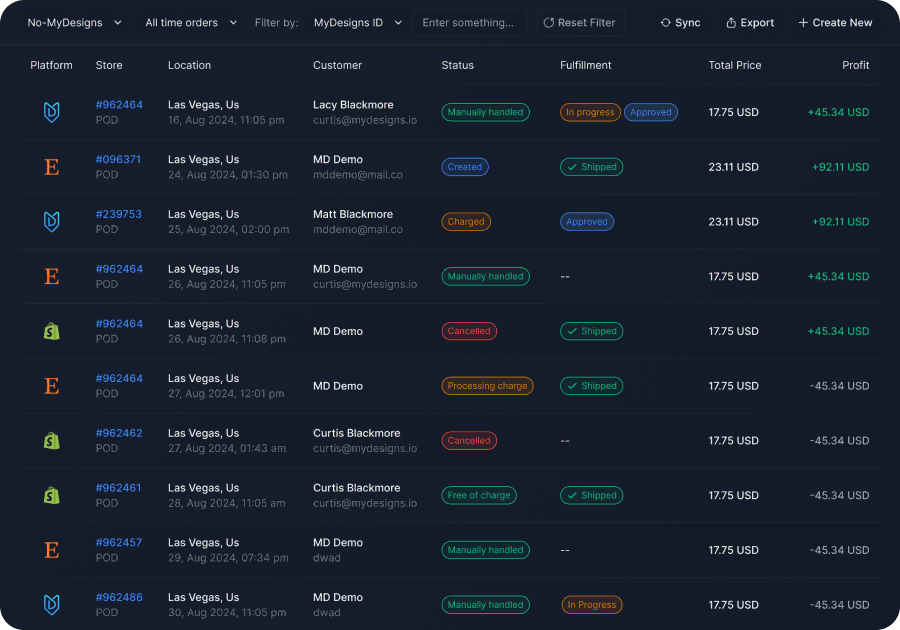
Task: Expand the All time orders dropdown
Action: point(191,23)
